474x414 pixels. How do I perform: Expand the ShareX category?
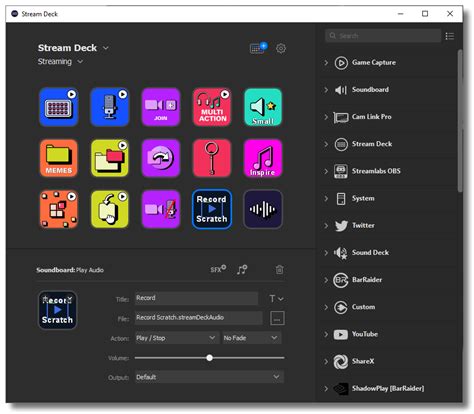point(326,362)
